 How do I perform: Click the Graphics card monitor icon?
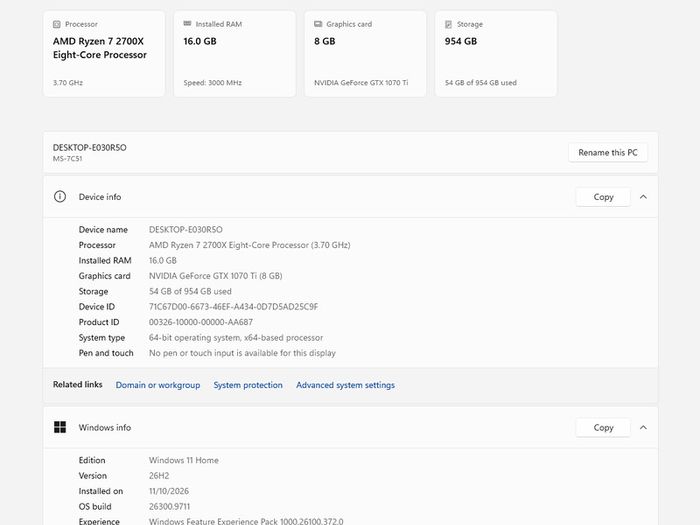click(x=318, y=24)
